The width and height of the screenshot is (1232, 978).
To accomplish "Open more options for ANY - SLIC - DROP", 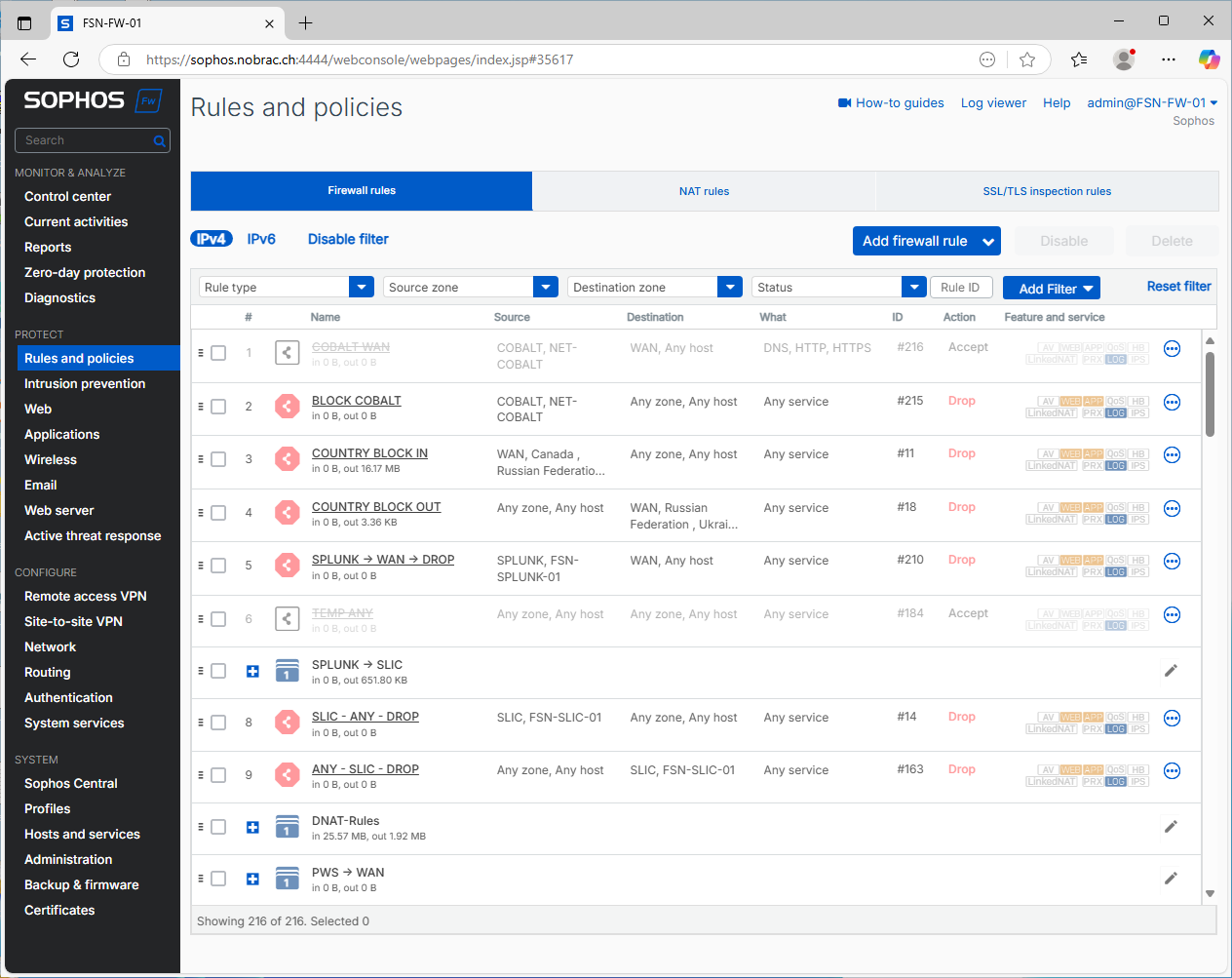I will [x=1172, y=771].
